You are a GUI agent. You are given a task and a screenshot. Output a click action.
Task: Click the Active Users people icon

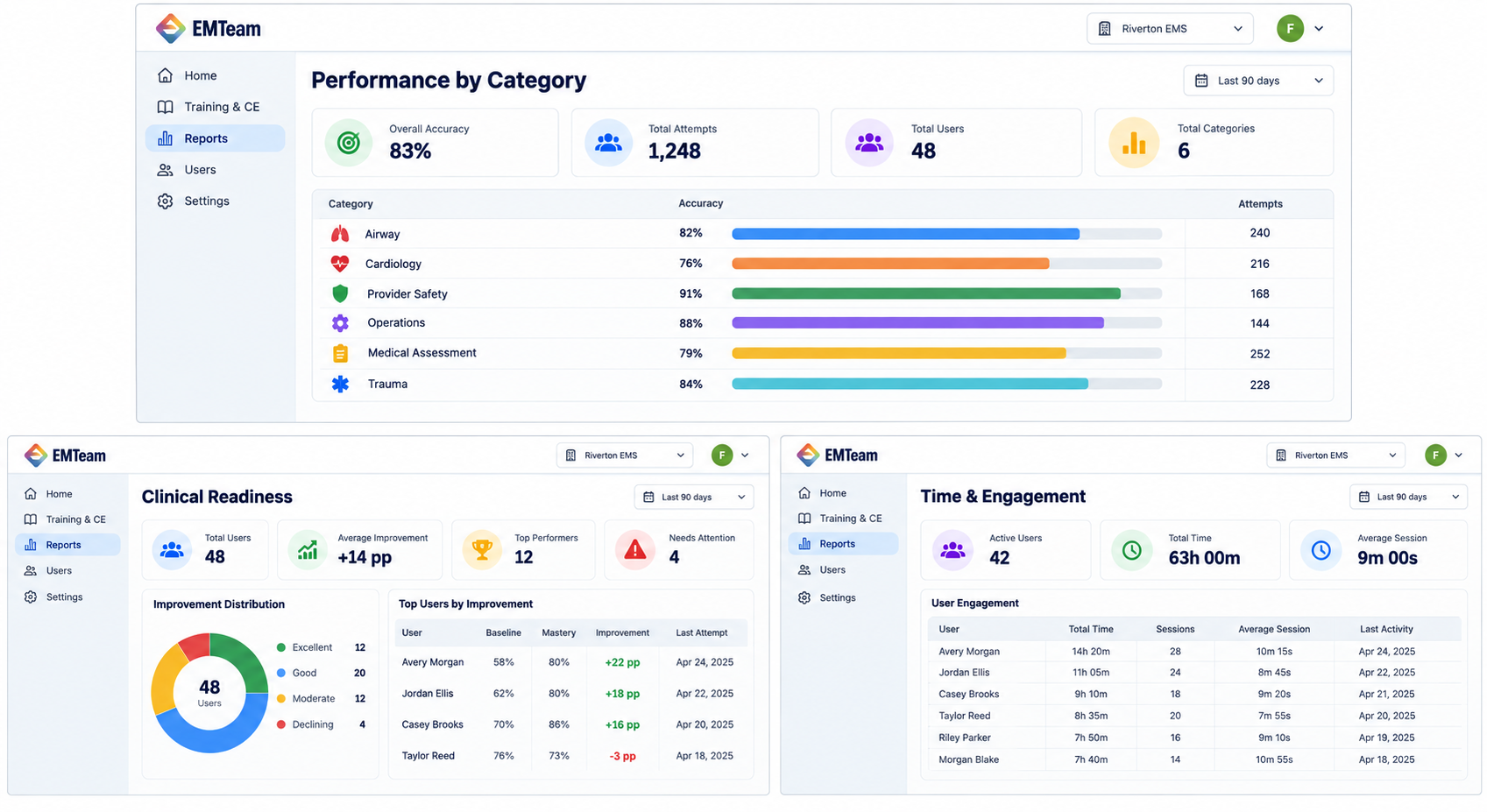click(952, 550)
